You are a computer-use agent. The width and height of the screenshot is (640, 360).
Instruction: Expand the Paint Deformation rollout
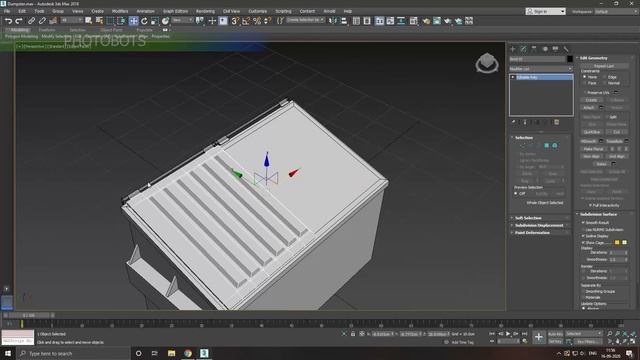tap(540, 233)
